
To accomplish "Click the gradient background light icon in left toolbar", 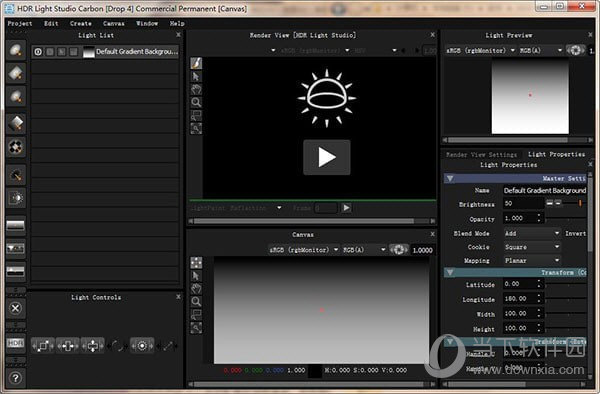I will (16, 226).
